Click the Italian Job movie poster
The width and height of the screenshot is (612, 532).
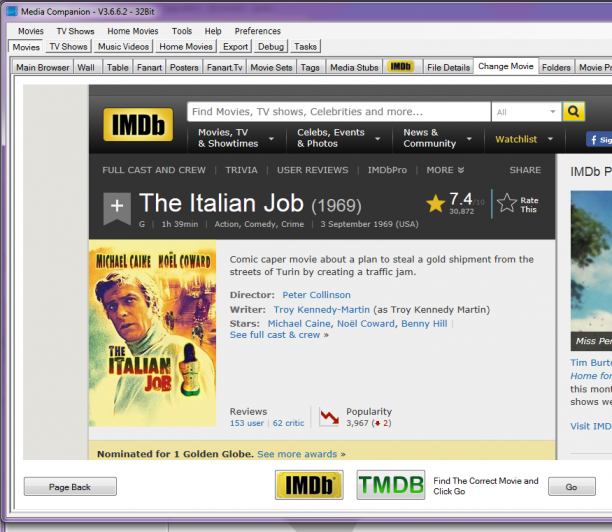[x=152, y=333]
